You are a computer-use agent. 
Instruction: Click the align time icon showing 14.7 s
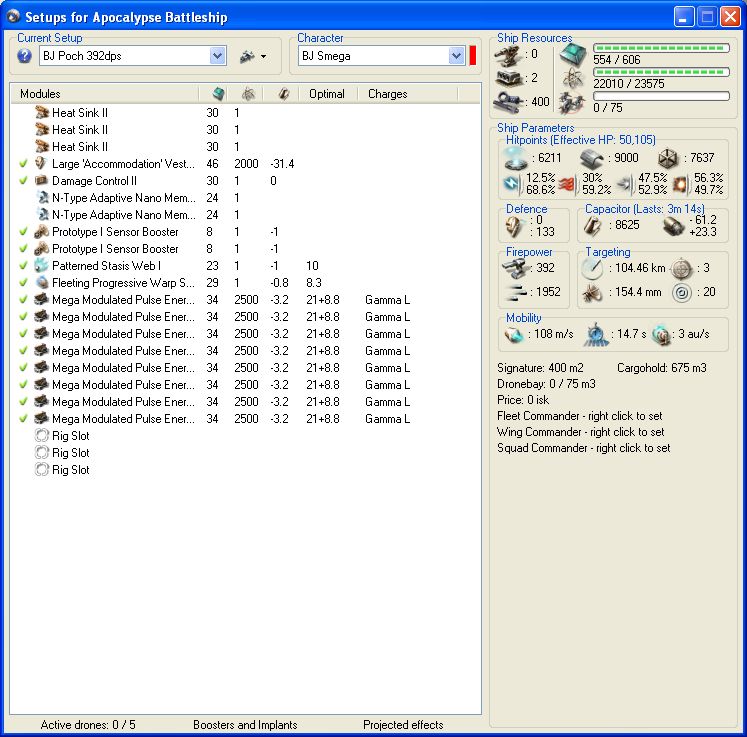[596, 334]
